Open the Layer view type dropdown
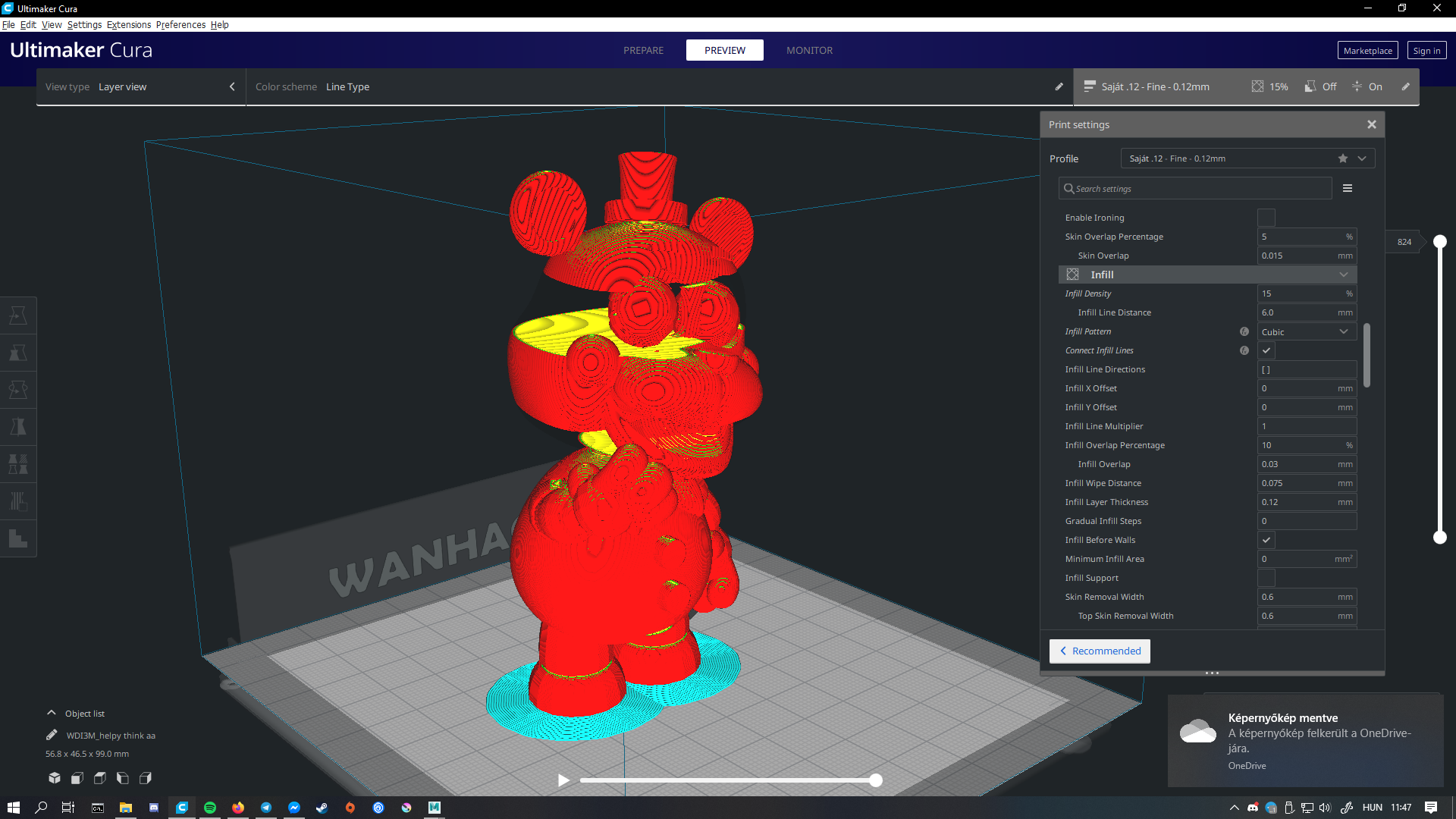This screenshot has width=1456, height=819. [x=140, y=86]
